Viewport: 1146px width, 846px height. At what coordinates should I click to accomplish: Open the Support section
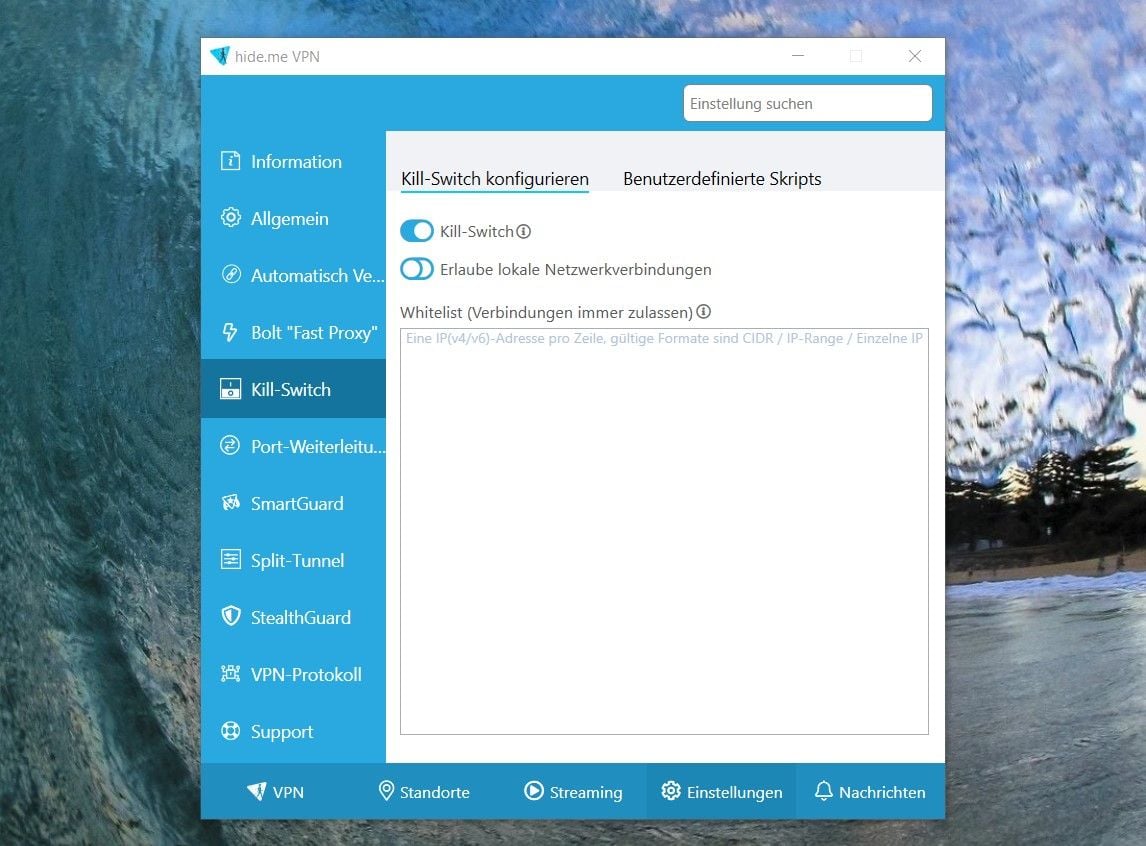tap(293, 731)
